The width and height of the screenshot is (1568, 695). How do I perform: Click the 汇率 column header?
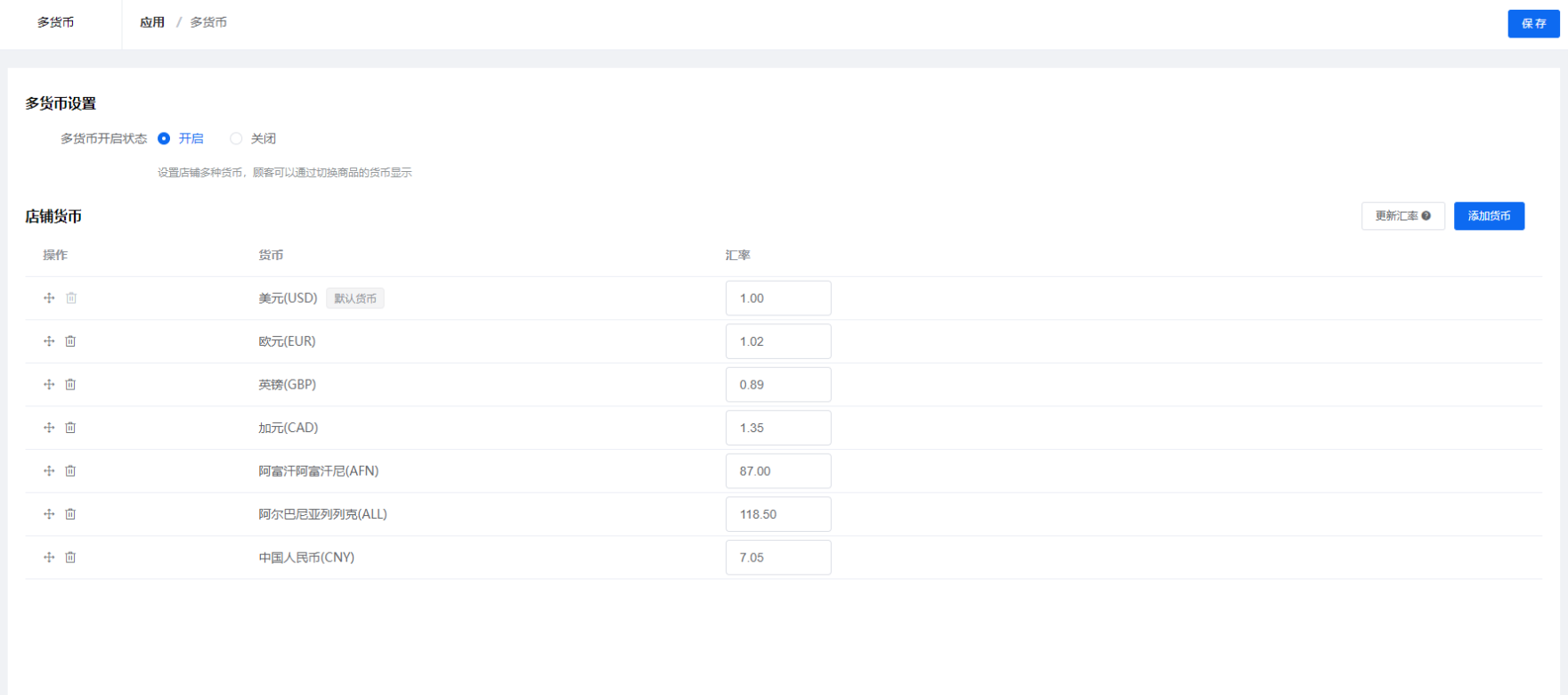[738, 255]
